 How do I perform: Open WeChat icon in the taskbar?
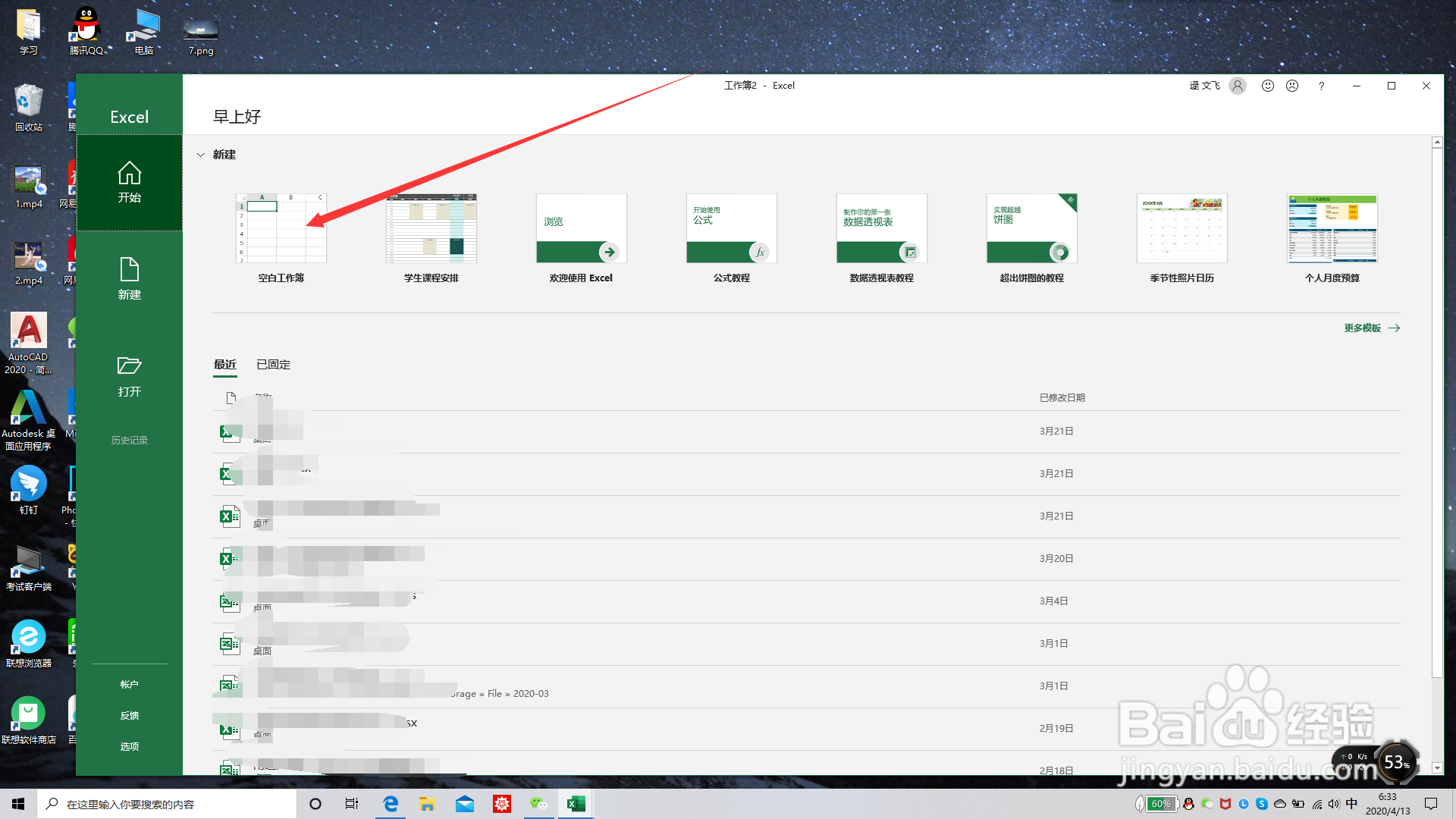(x=538, y=804)
